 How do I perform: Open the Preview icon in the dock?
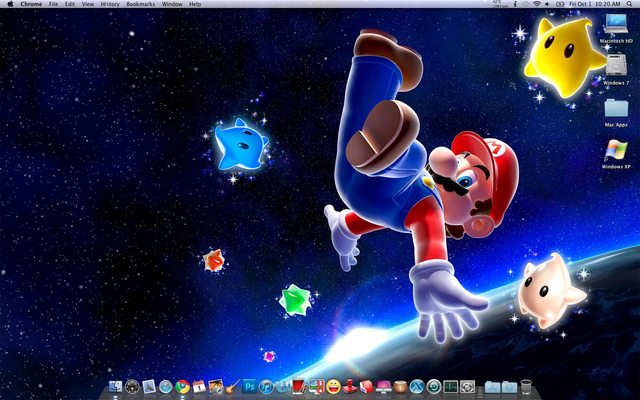point(149,386)
